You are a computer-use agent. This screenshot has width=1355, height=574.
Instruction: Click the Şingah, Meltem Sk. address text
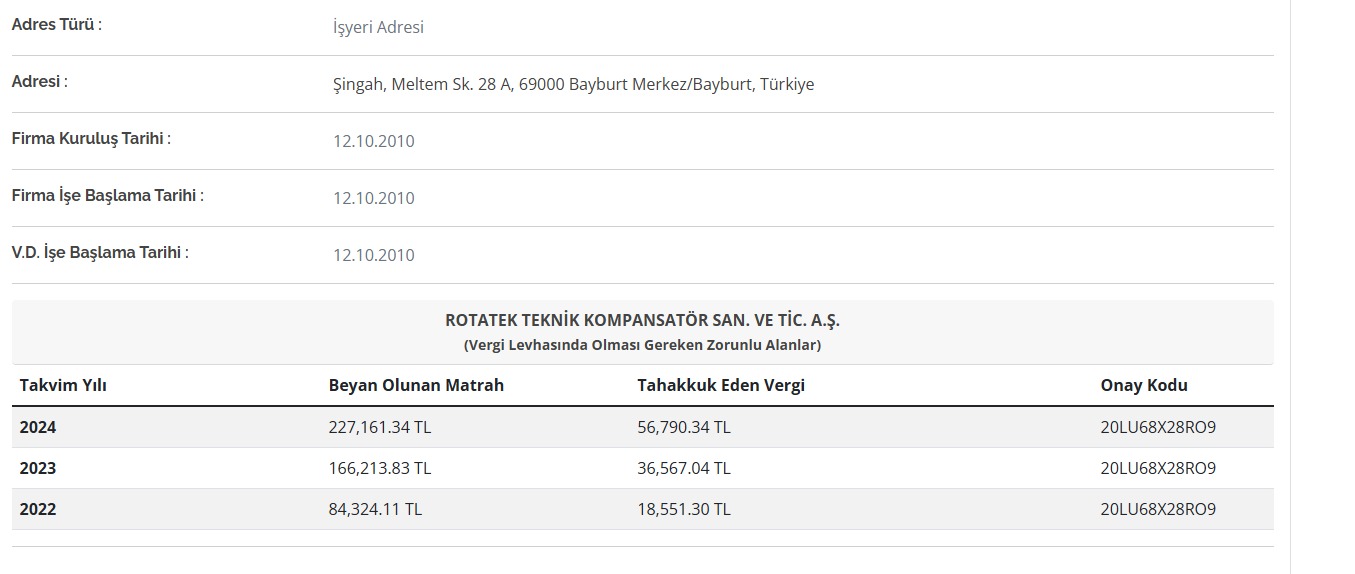pyautogui.click(x=573, y=84)
